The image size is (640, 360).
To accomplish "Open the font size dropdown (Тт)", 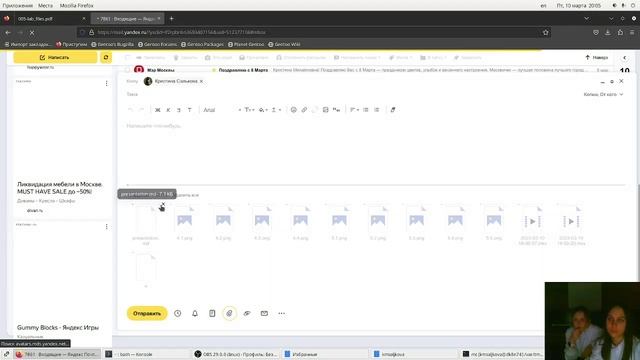I will click(249, 110).
